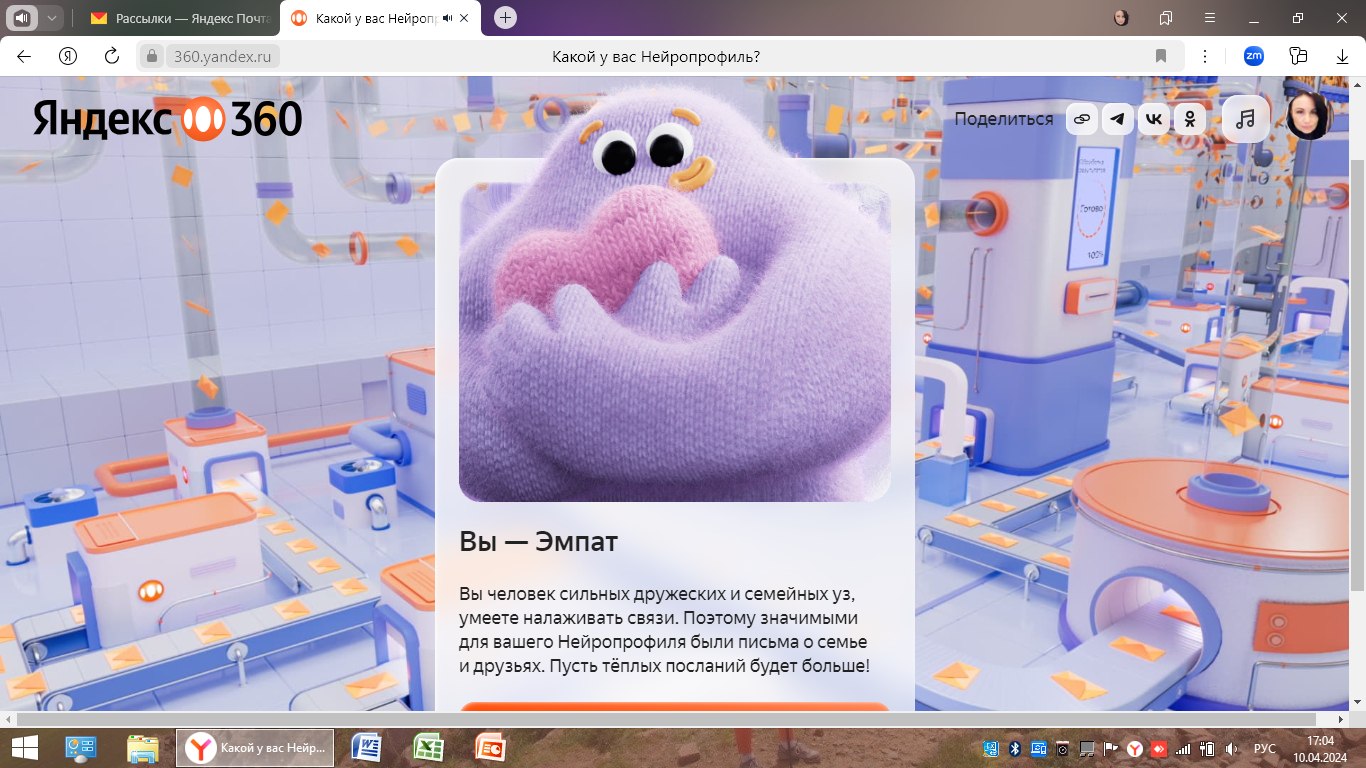The image size is (1366, 768).
Task: Copy the share link via chain icon
Action: pyautogui.click(x=1081, y=119)
